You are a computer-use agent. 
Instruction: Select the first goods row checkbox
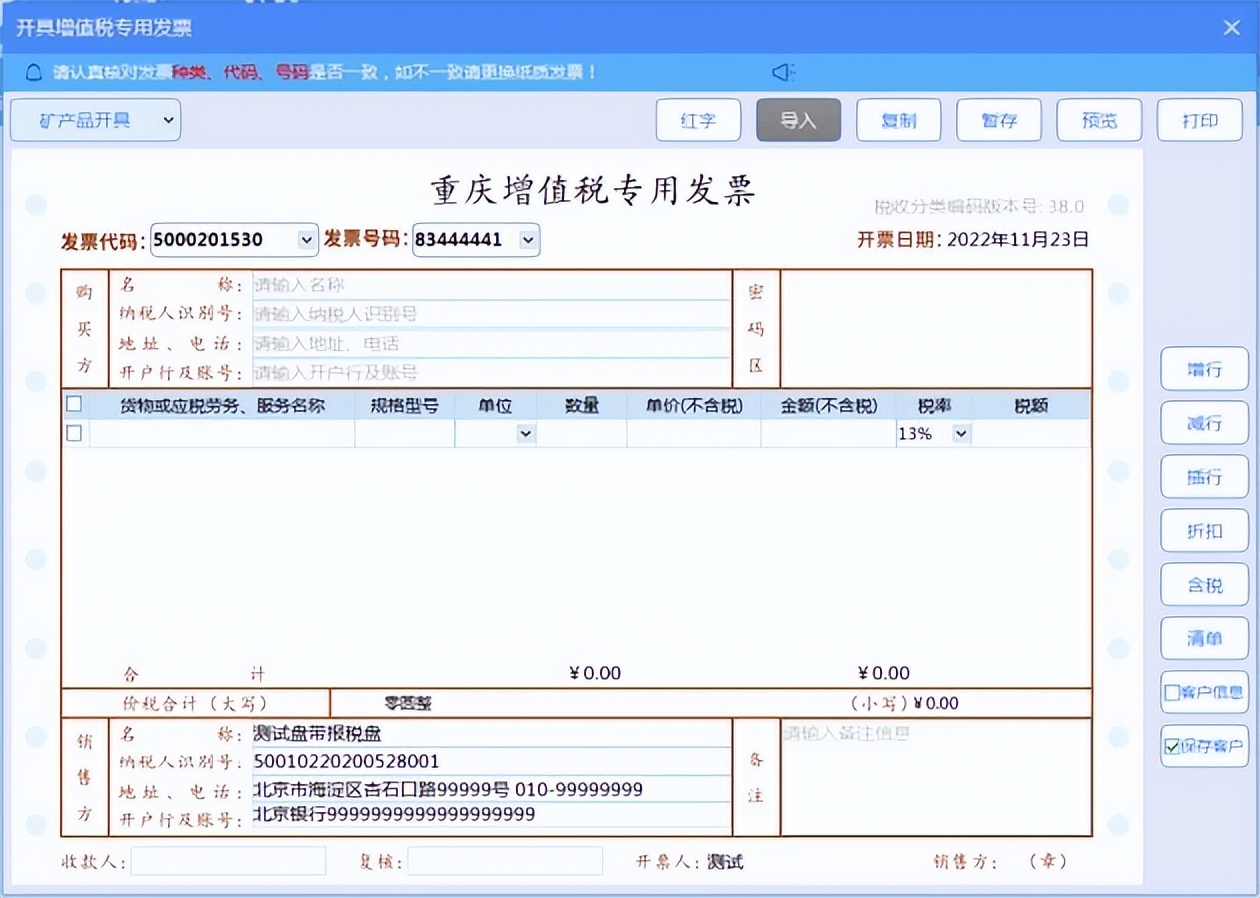[73, 433]
